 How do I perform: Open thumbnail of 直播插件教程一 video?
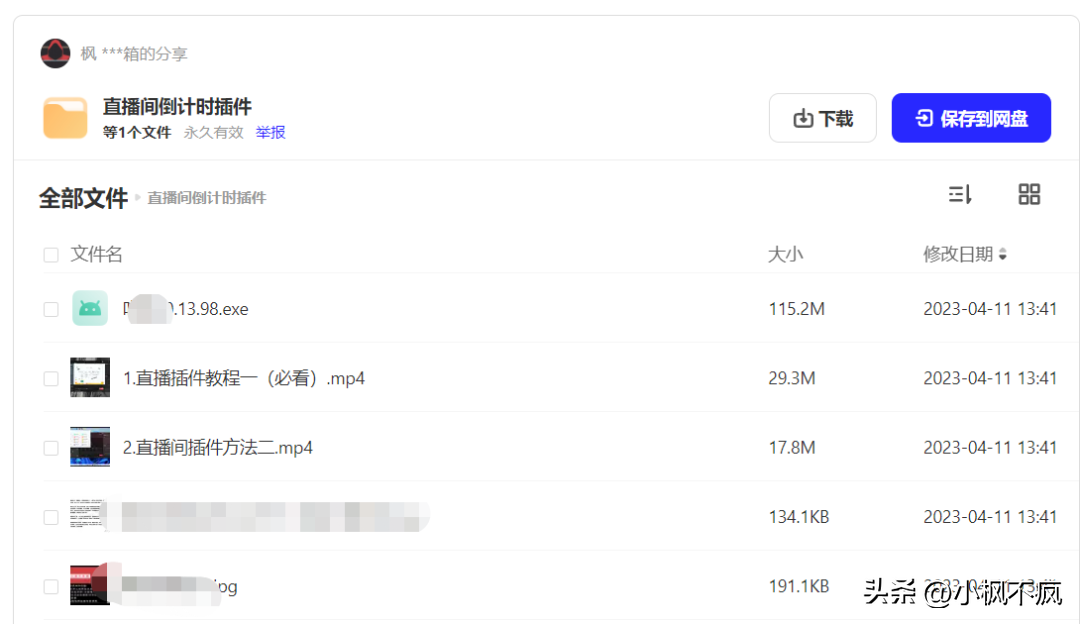click(90, 378)
